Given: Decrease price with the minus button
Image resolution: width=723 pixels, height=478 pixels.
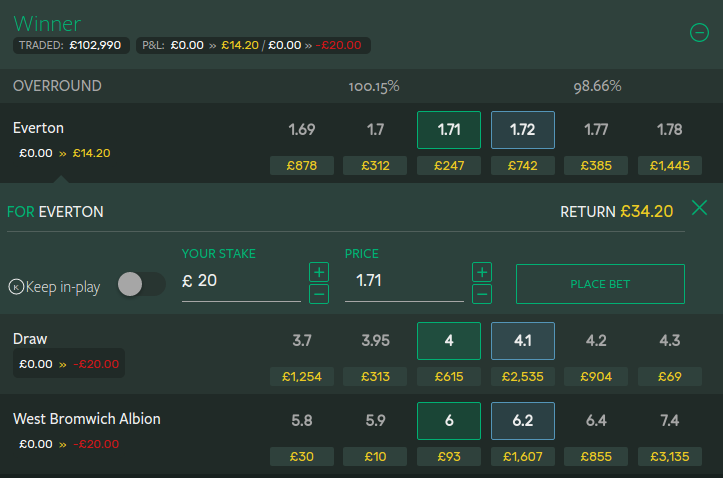Looking at the screenshot, I should (x=482, y=294).
